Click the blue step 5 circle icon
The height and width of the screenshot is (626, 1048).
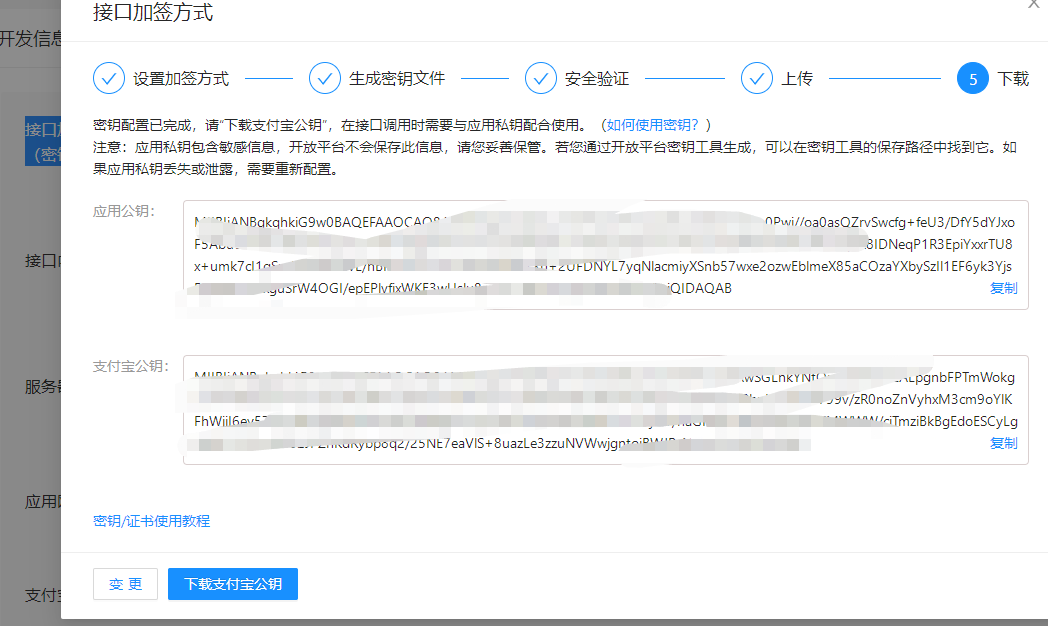click(972, 79)
